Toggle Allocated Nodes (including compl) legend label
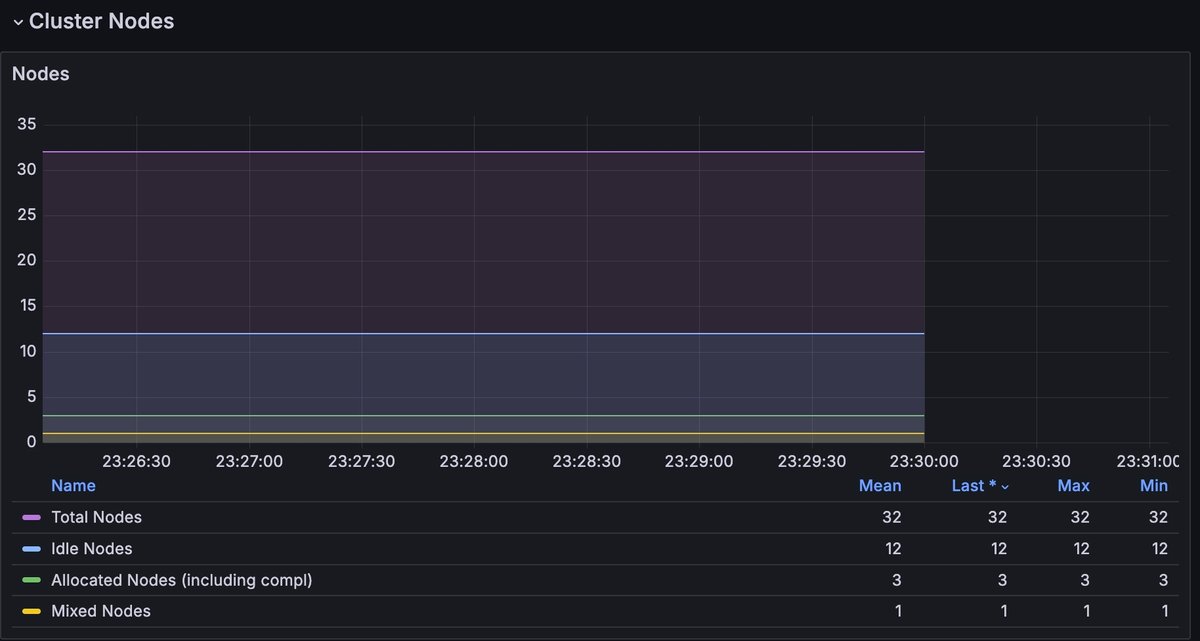 [x=181, y=580]
